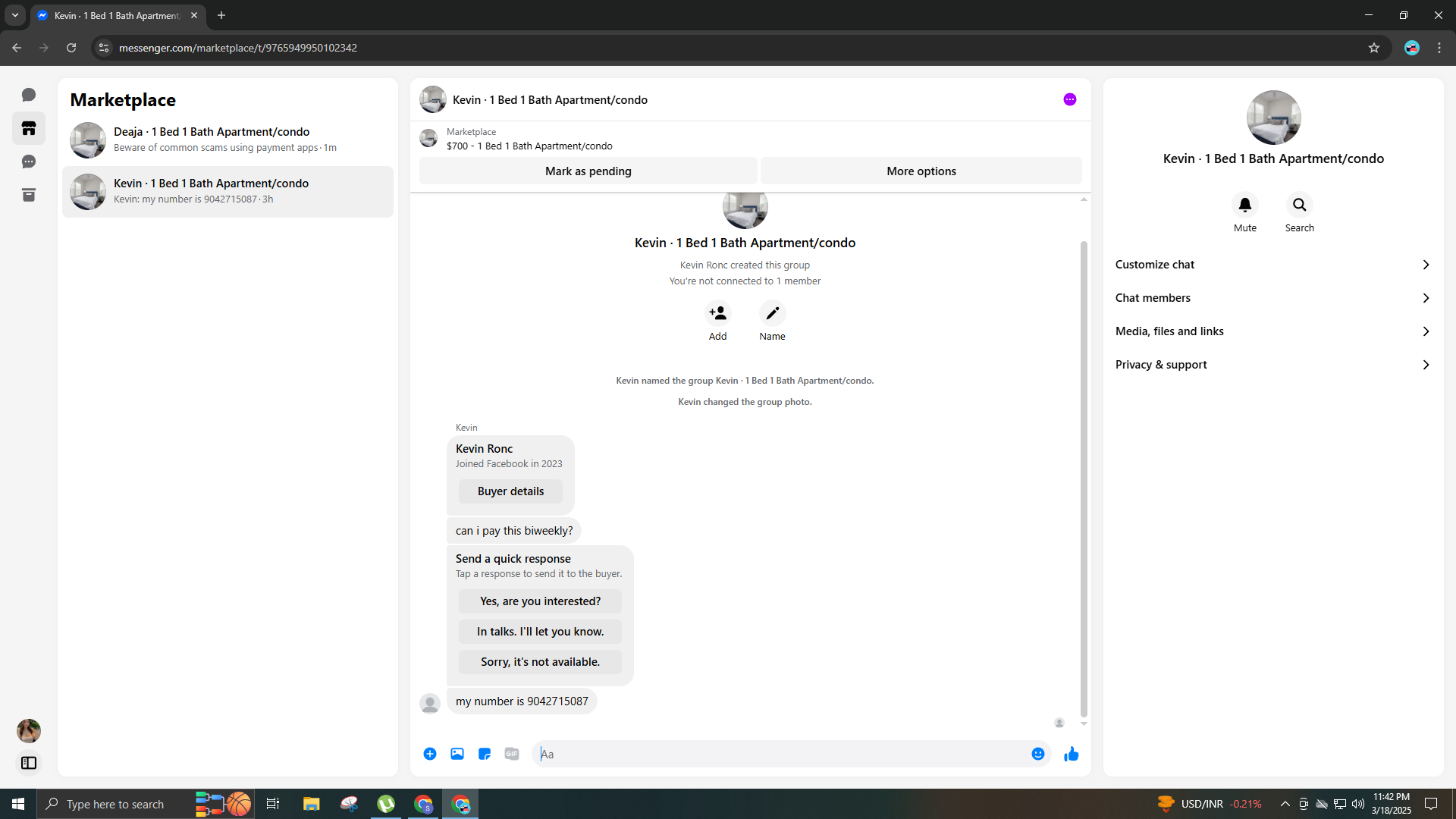Open the Deaja apartment conversation
Screen dimensions: 1456x819
point(227,140)
